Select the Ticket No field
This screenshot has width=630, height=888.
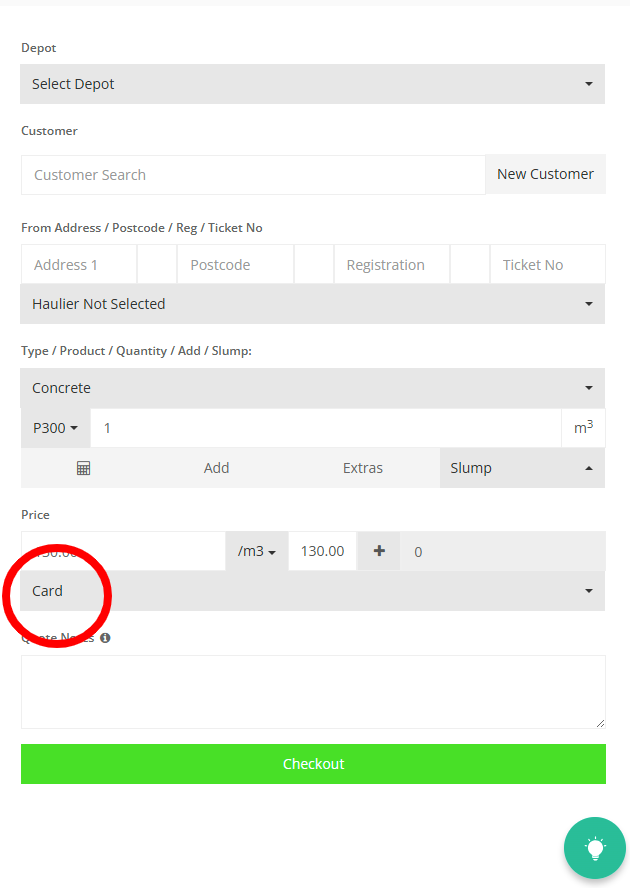pos(547,265)
